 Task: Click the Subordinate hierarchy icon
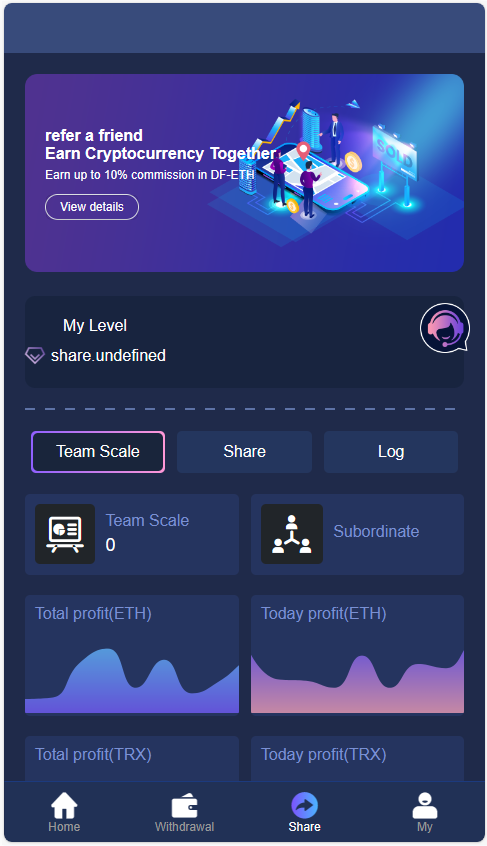click(292, 534)
